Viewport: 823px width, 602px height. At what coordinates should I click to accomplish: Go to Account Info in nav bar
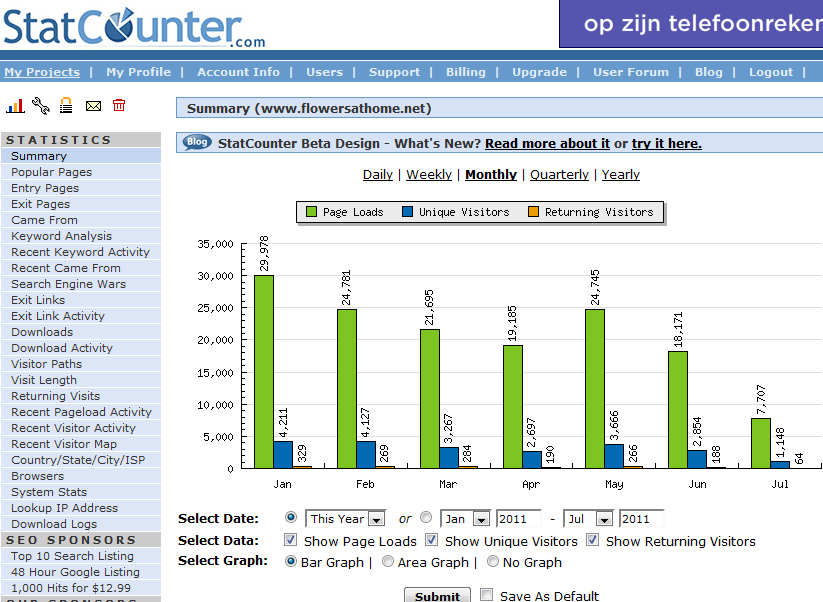(x=238, y=72)
